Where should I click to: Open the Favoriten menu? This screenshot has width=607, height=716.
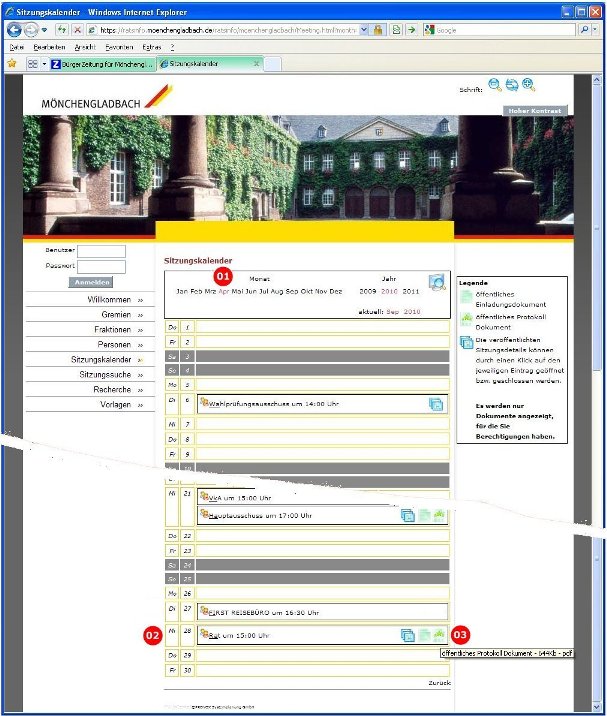click(119, 47)
